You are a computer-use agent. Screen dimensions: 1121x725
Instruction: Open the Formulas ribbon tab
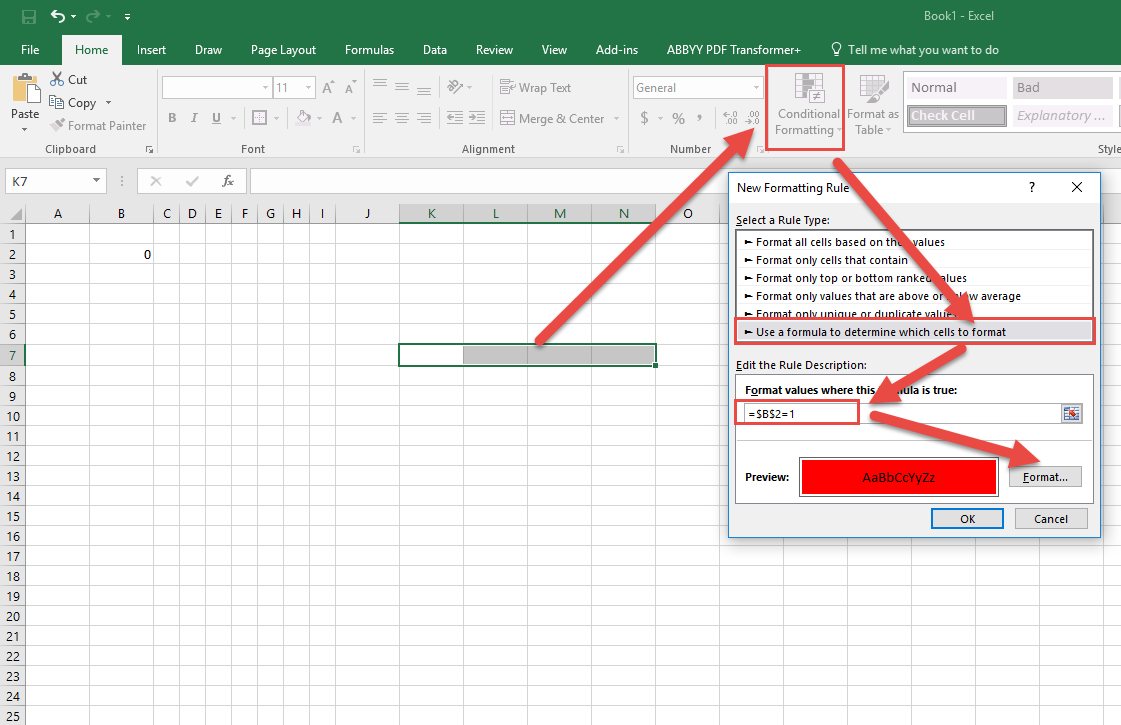(x=369, y=50)
